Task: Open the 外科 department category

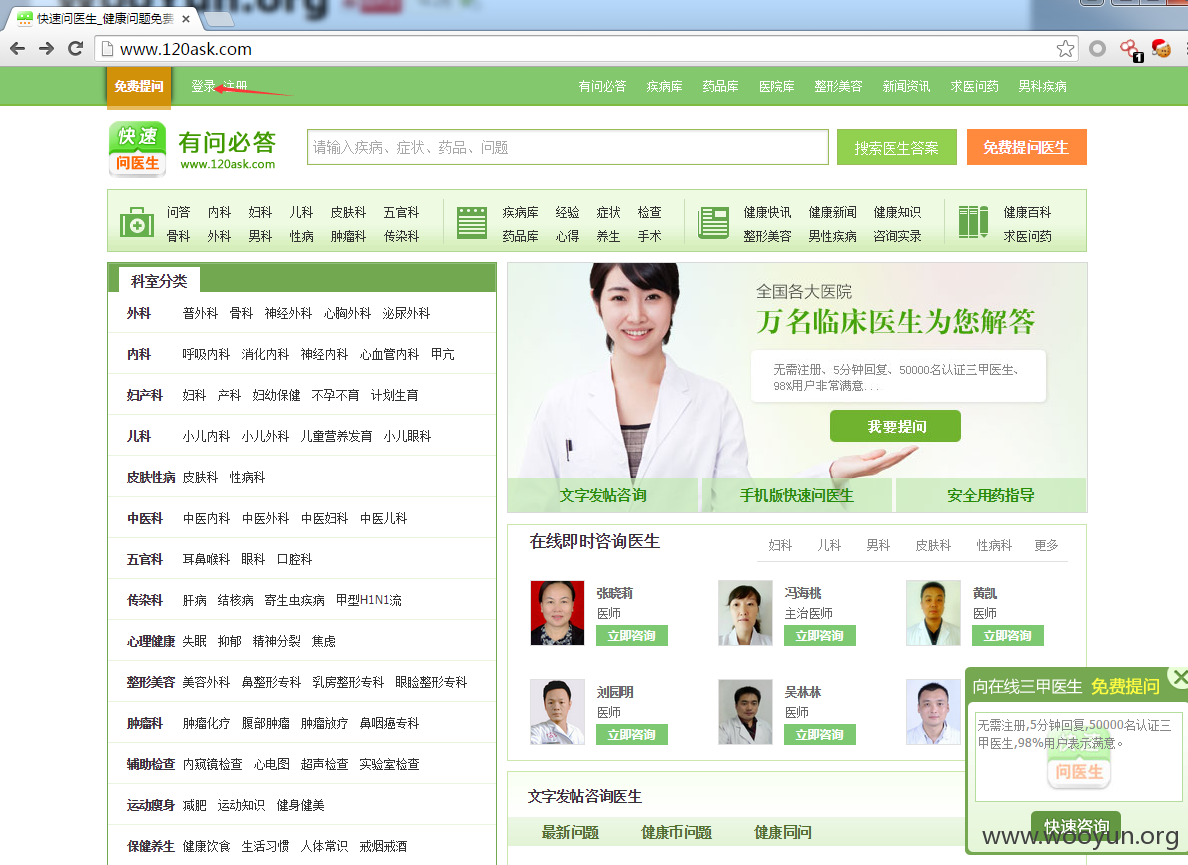Action: pos(139,314)
